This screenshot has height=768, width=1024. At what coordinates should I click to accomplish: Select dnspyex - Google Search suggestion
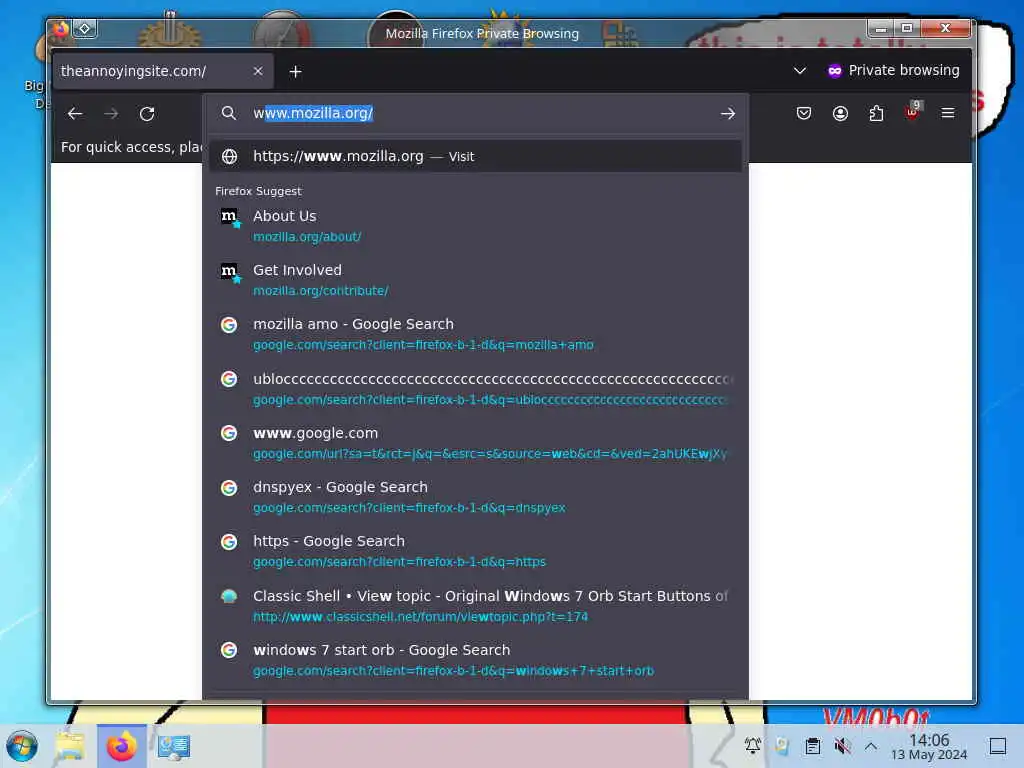(x=475, y=497)
